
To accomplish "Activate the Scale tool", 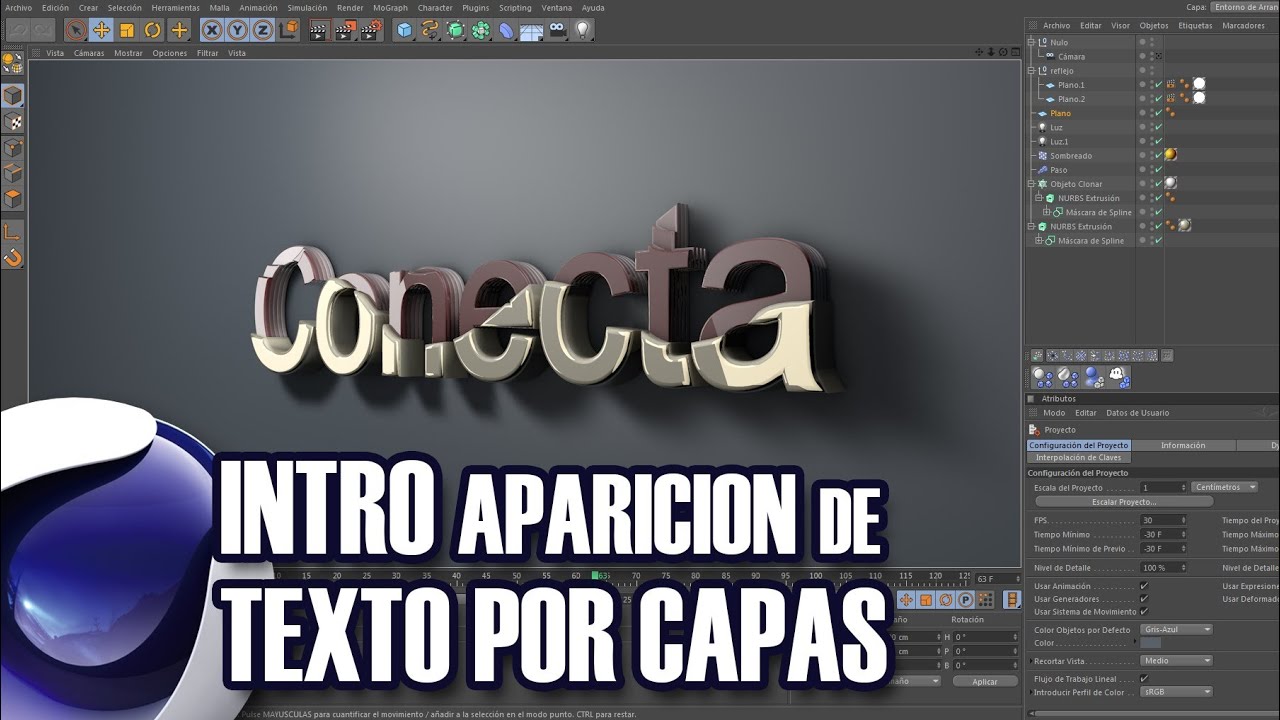I will pos(127,30).
